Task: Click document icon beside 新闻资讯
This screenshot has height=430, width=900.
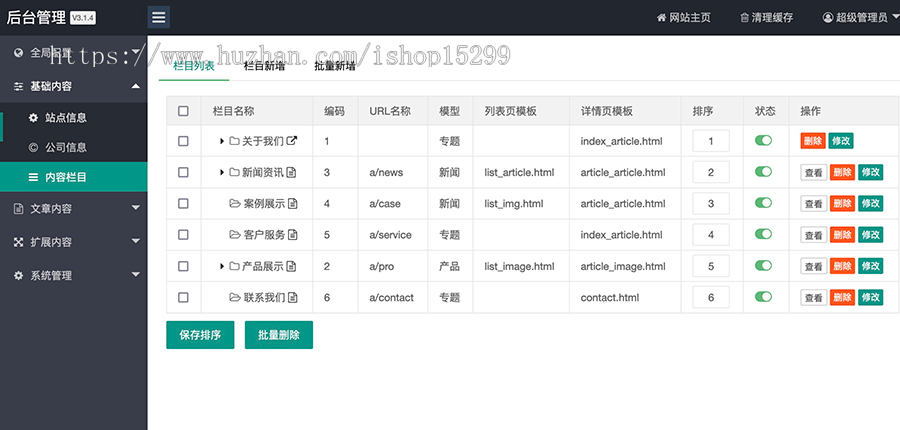Action: click(291, 172)
